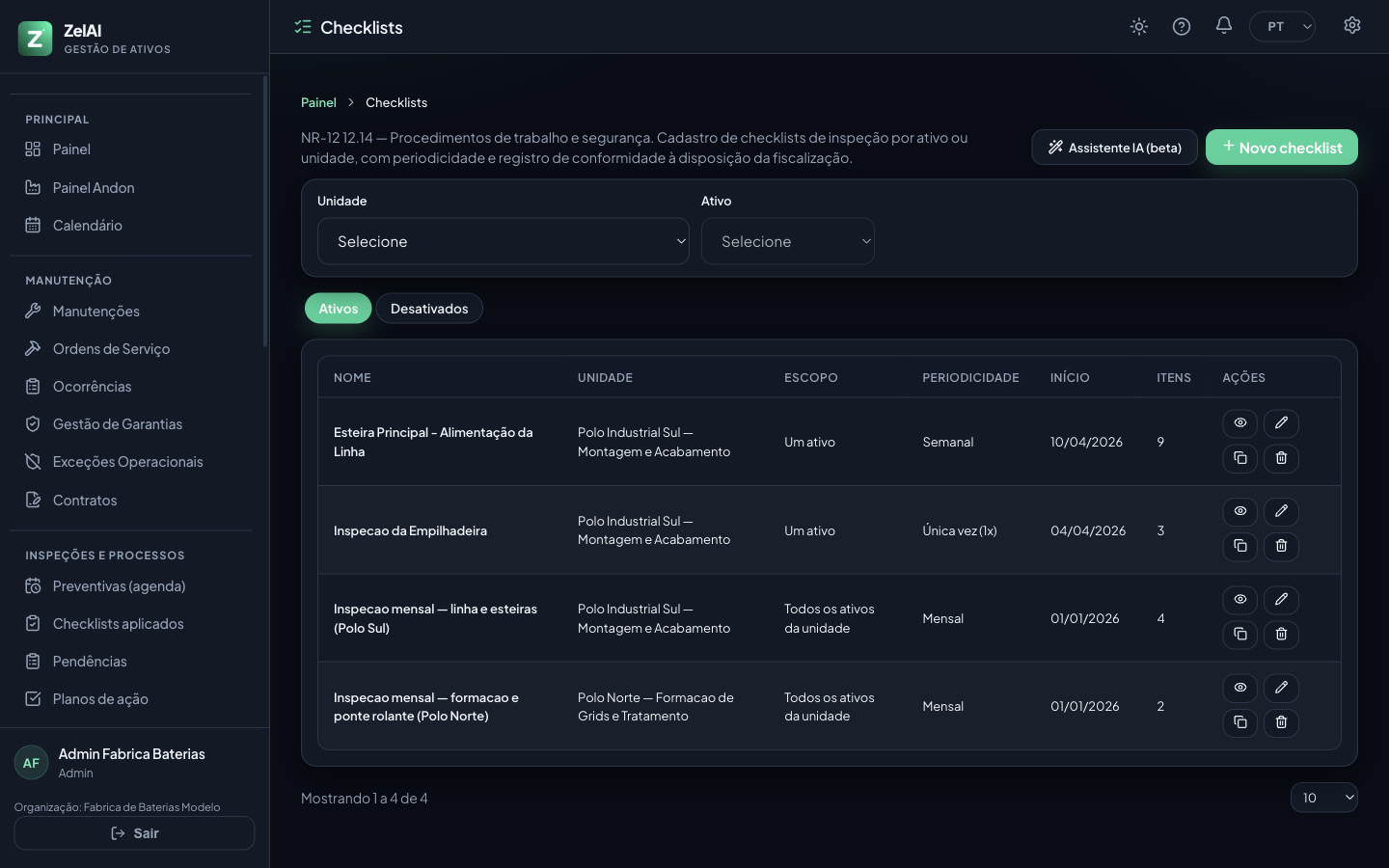Edit the Esteira Principal checklist pencil icon
Image resolution: width=1389 pixels, height=868 pixels.
point(1281,423)
